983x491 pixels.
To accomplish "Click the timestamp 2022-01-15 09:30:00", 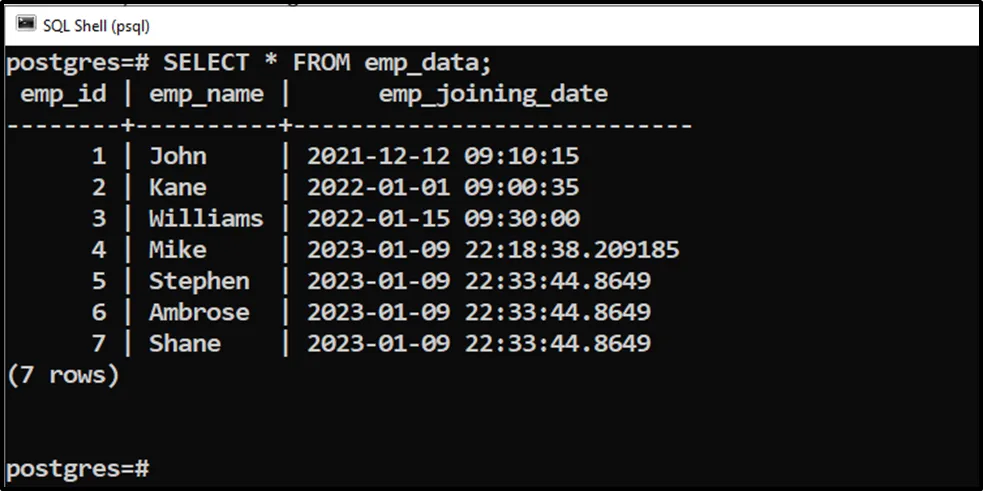I will (443, 218).
